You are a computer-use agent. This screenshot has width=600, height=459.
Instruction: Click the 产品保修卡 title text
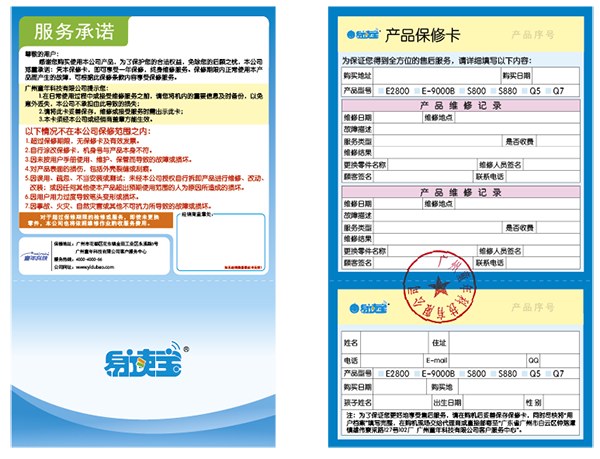pos(423,35)
